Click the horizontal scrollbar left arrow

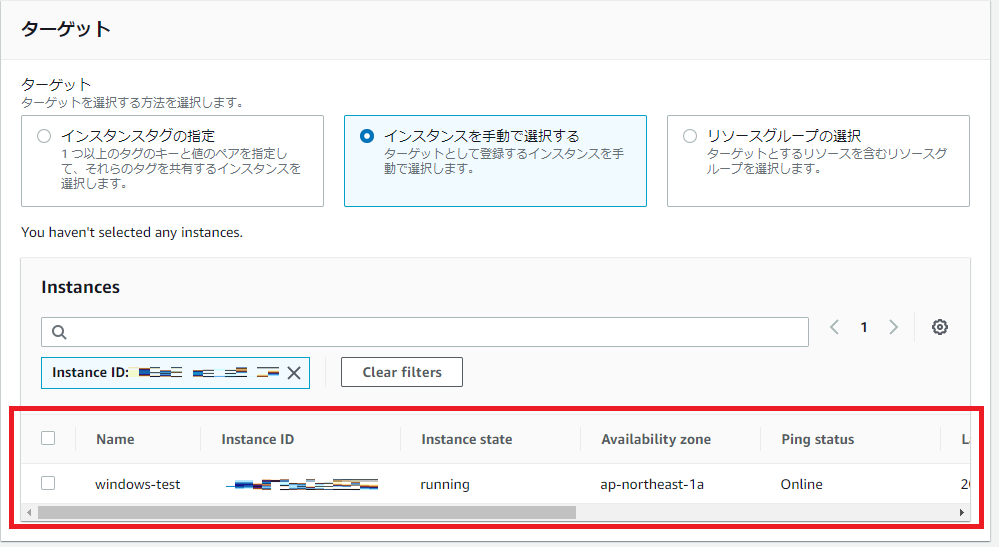pyautogui.click(x=29, y=513)
